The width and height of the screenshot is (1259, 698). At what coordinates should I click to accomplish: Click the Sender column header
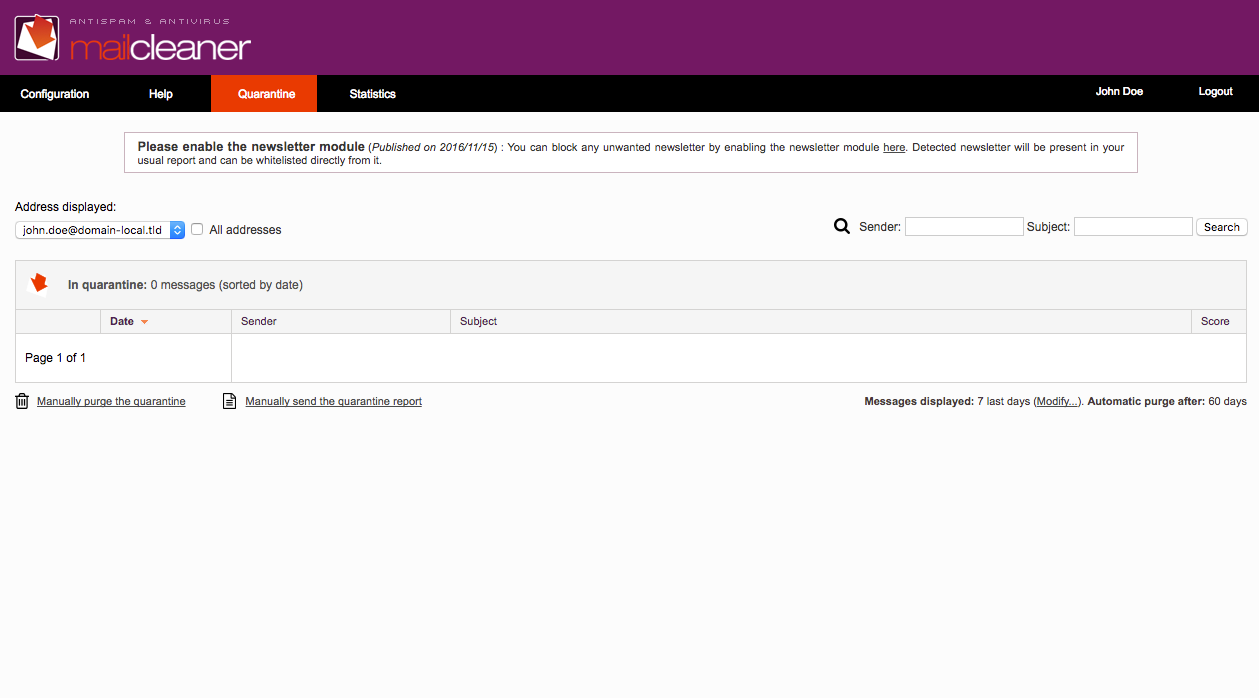[x=258, y=321]
